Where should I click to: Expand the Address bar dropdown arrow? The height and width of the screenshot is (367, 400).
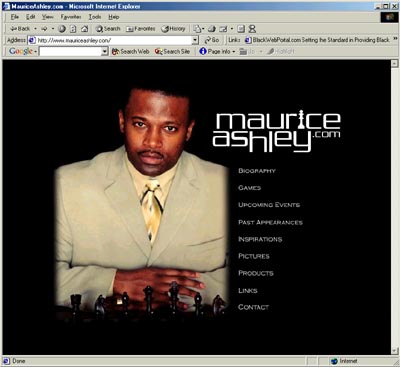click(195, 40)
